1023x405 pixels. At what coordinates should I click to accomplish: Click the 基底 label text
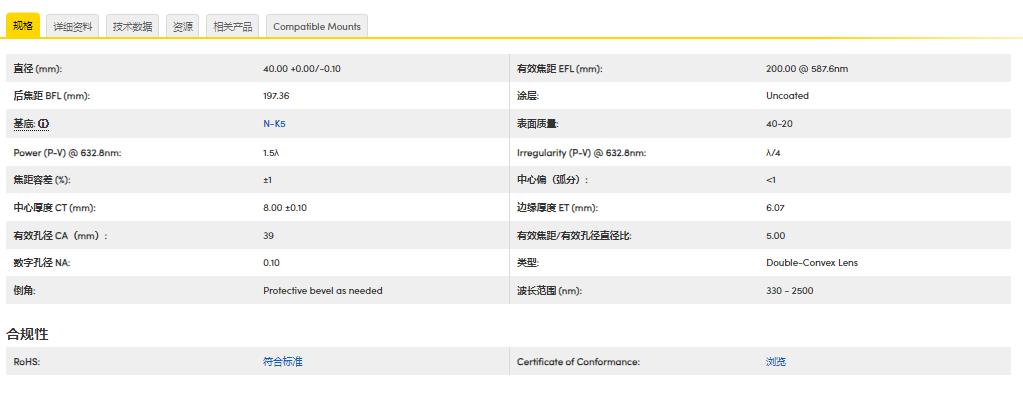point(24,124)
